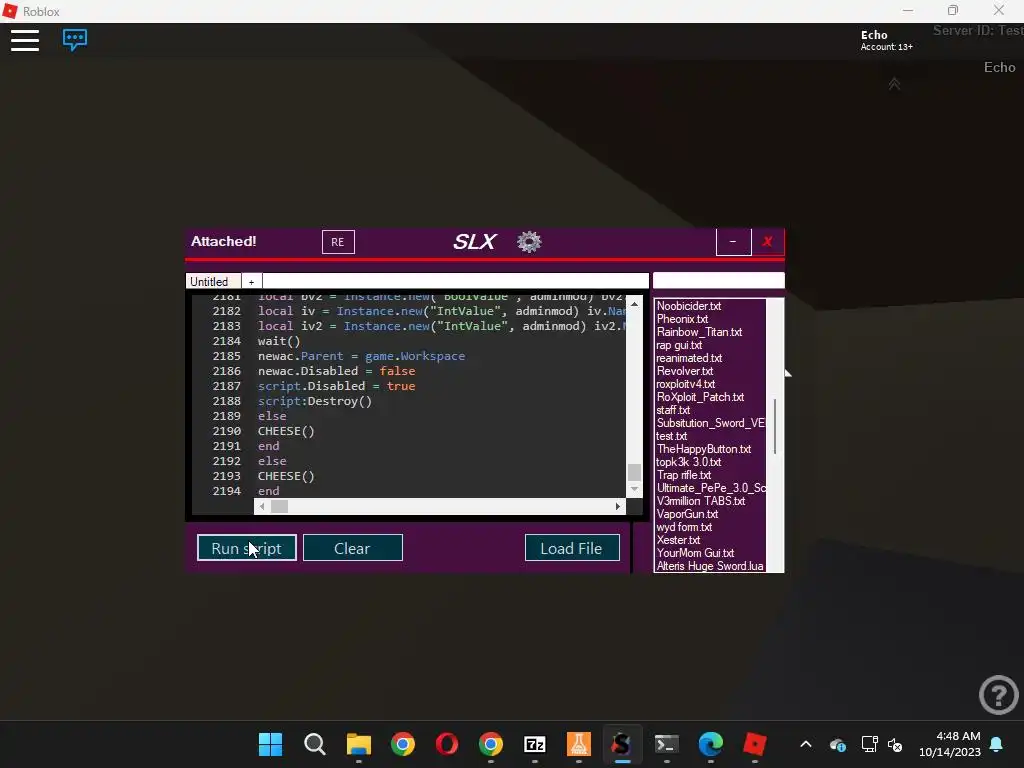This screenshot has height=768, width=1024.
Task: Select Trap rifle.txt script
Action: coord(683,475)
